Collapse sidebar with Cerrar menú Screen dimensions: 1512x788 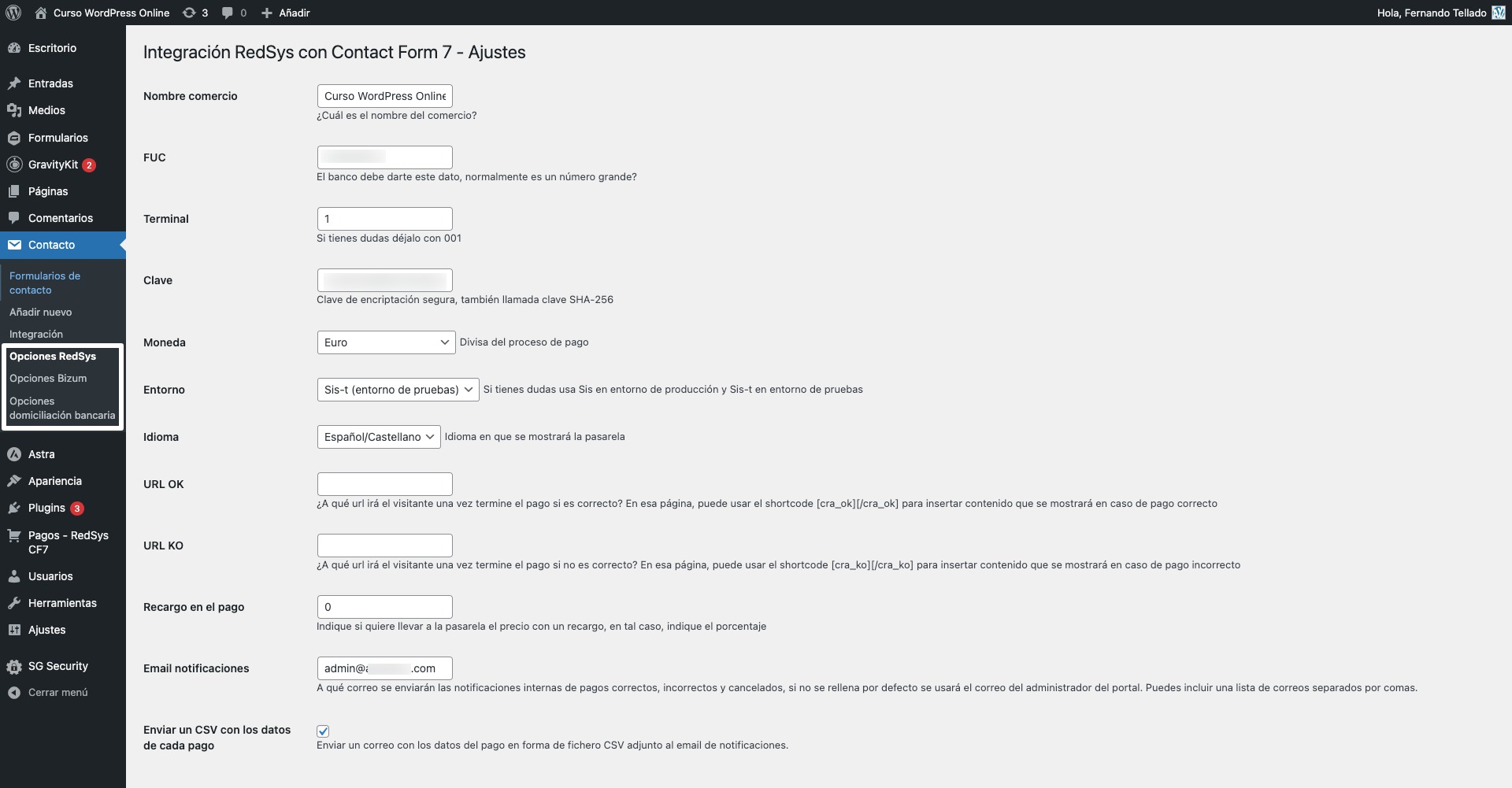click(57, 693)
